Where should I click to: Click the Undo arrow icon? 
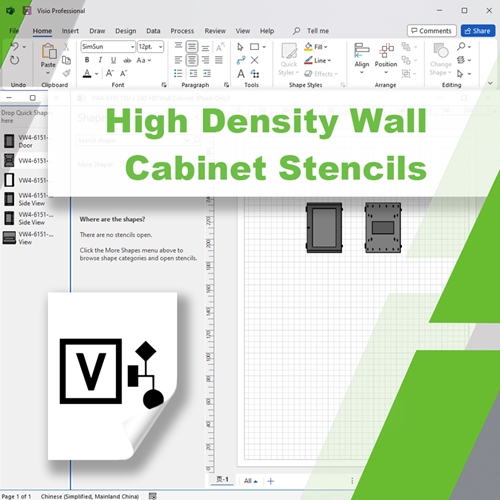[15, 46]
